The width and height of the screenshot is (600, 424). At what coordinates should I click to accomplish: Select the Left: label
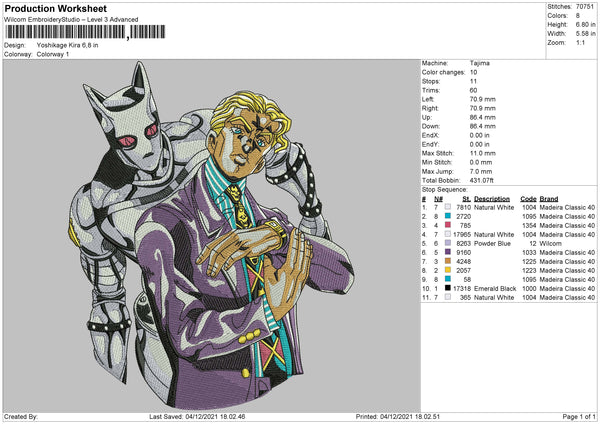click(428, 99)
